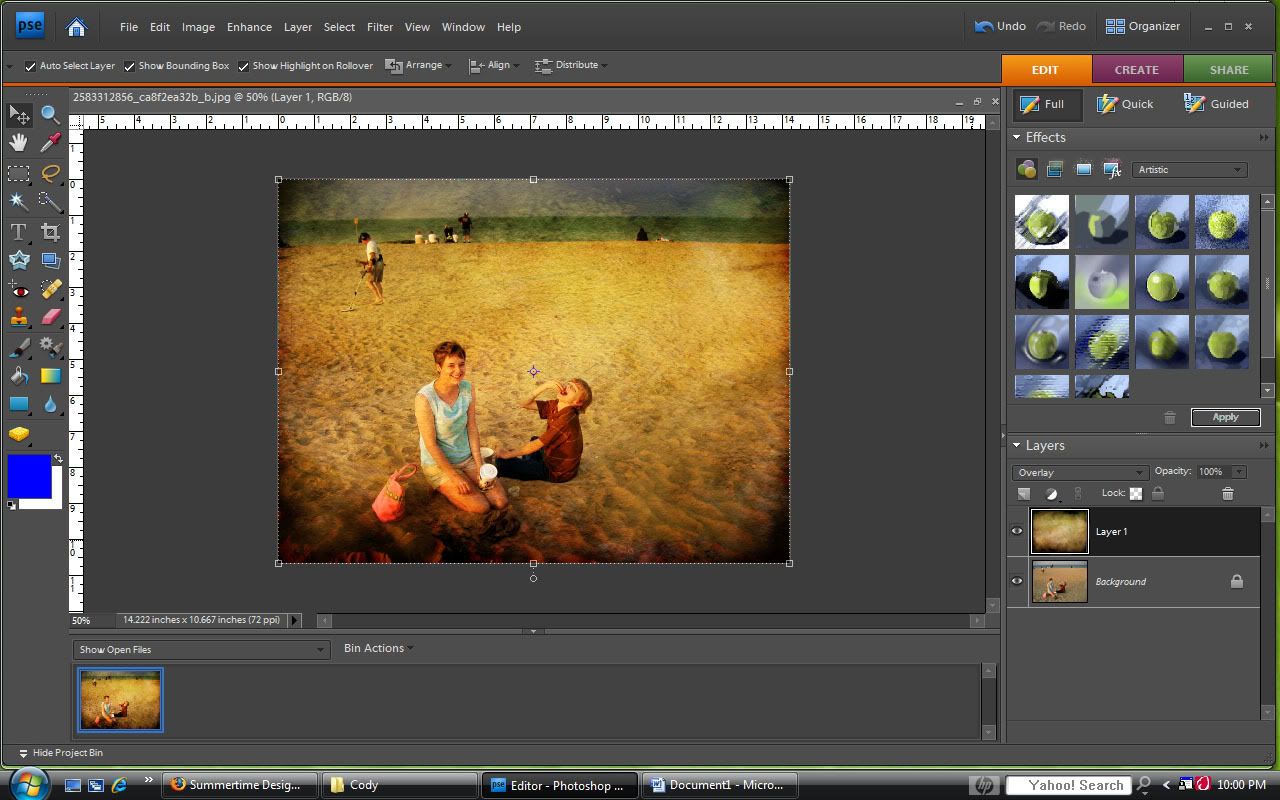Reset default colors icon
Viewport: 1280px width, 800px height.
[x=11, y=505]
